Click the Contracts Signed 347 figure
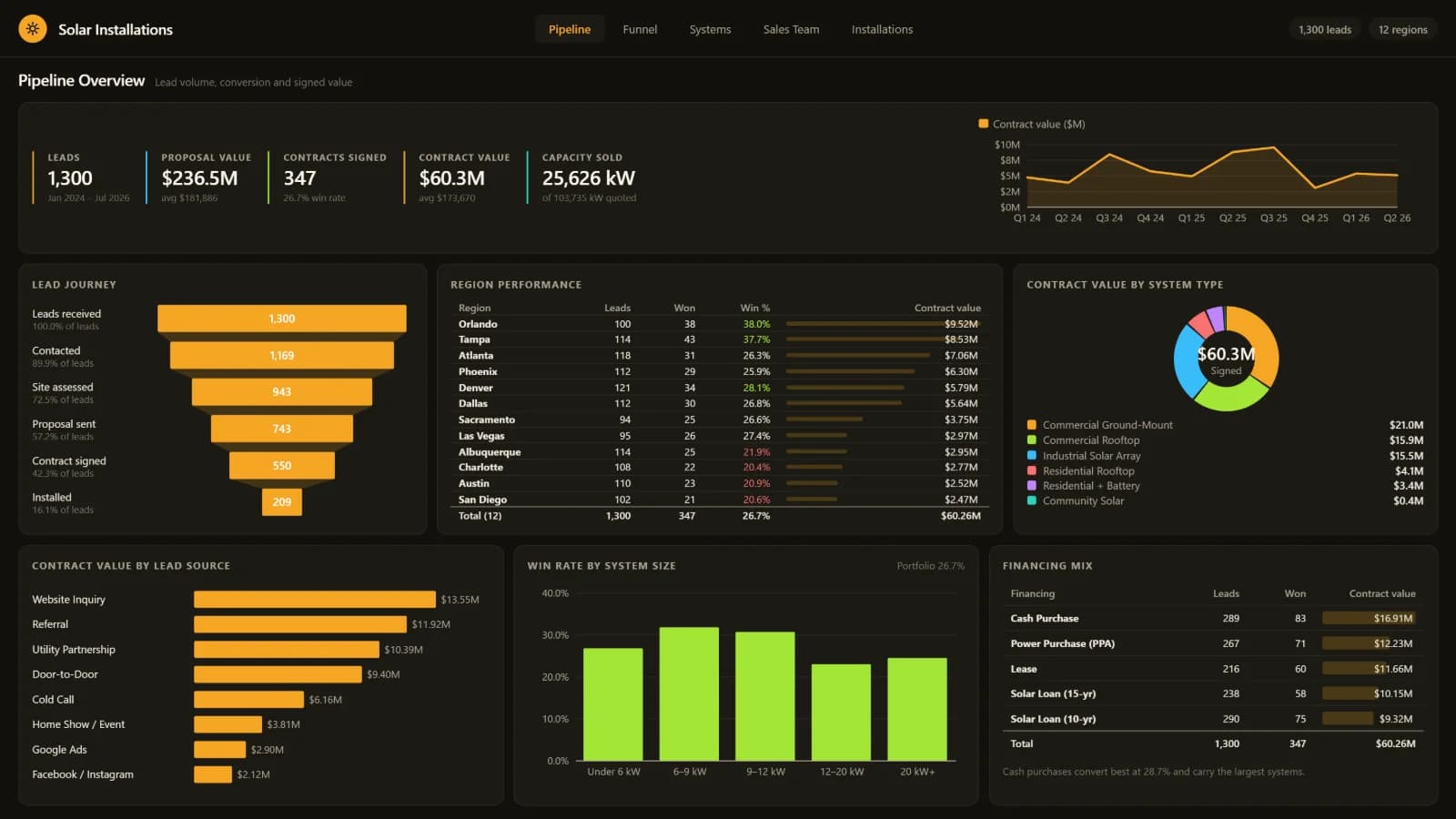The image size is (1456, 819). pos(299,178)
